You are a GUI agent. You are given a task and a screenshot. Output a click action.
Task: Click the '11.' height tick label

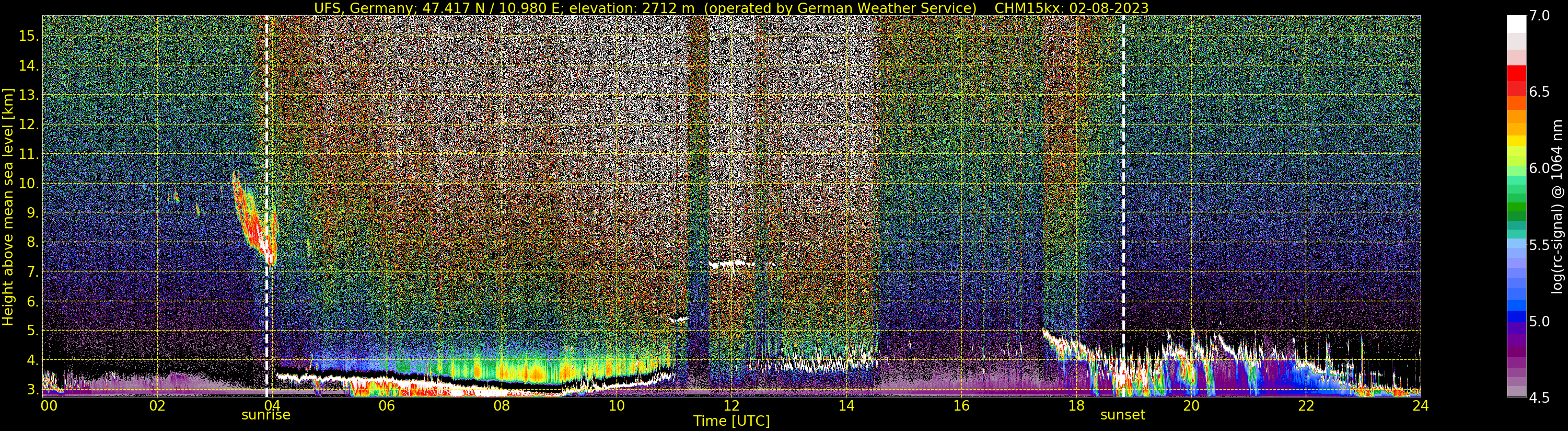[x=29, y=154]
